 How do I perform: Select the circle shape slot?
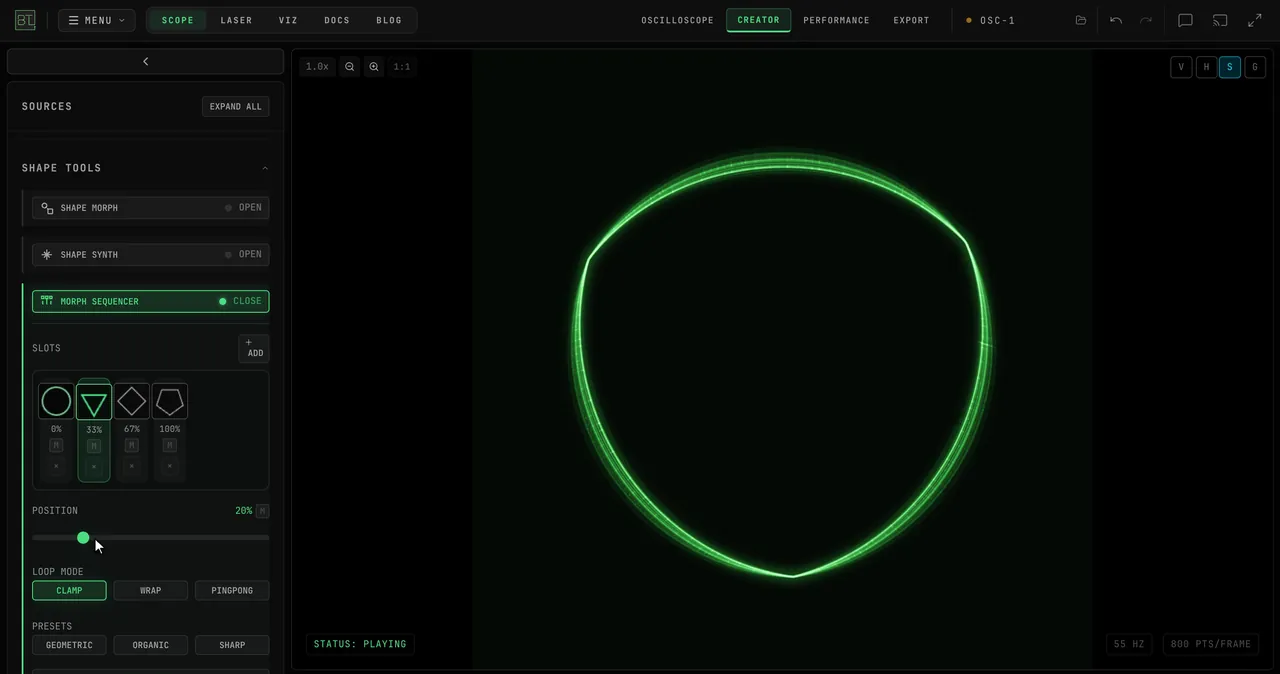56,402
